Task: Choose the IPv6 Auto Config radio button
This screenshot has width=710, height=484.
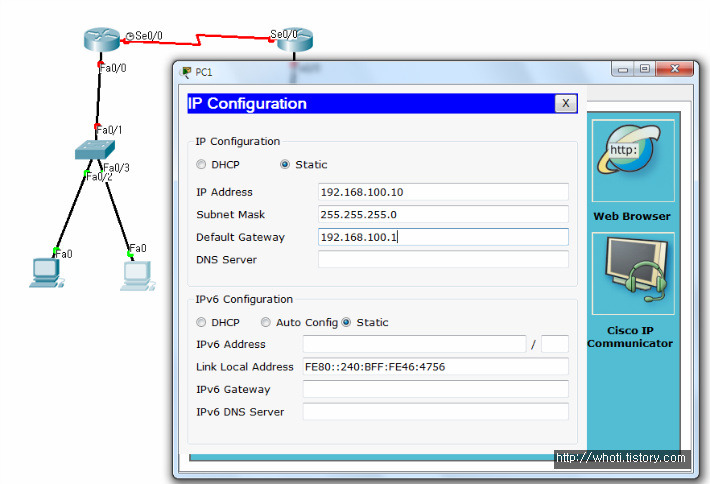Action: tap(266, 322)
